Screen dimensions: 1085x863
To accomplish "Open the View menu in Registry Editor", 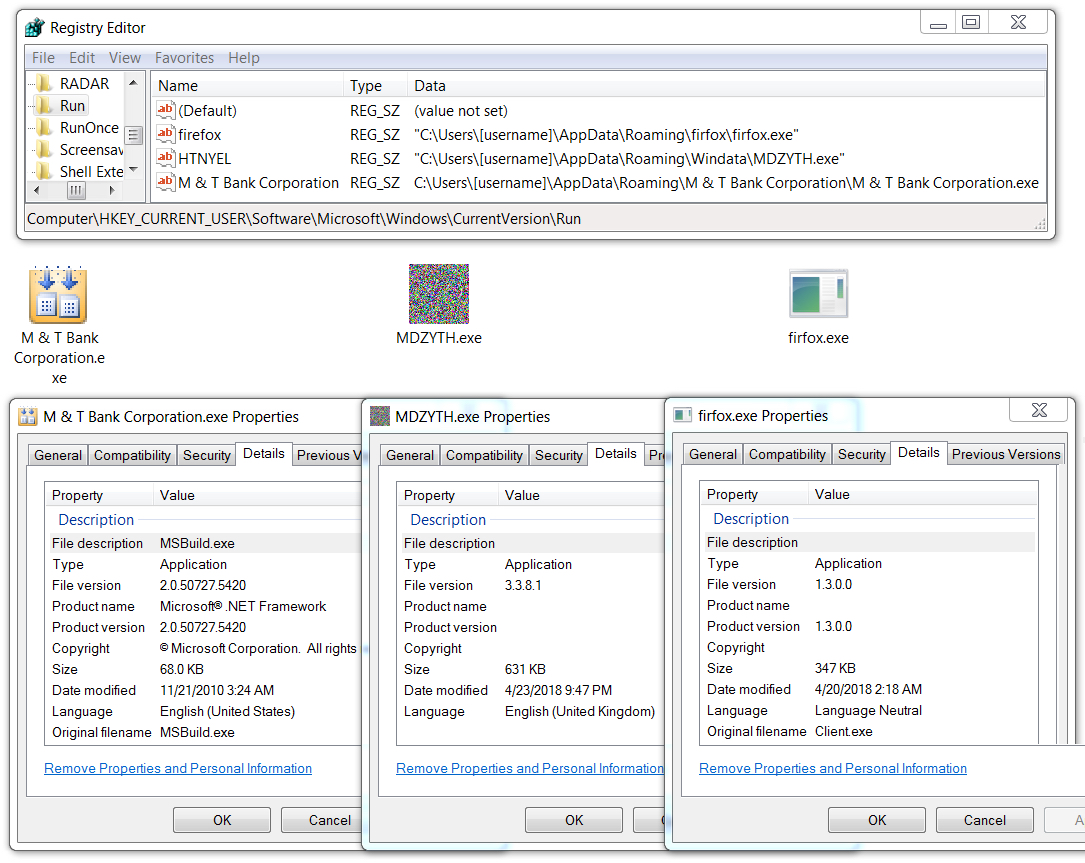I will (125, 58).
